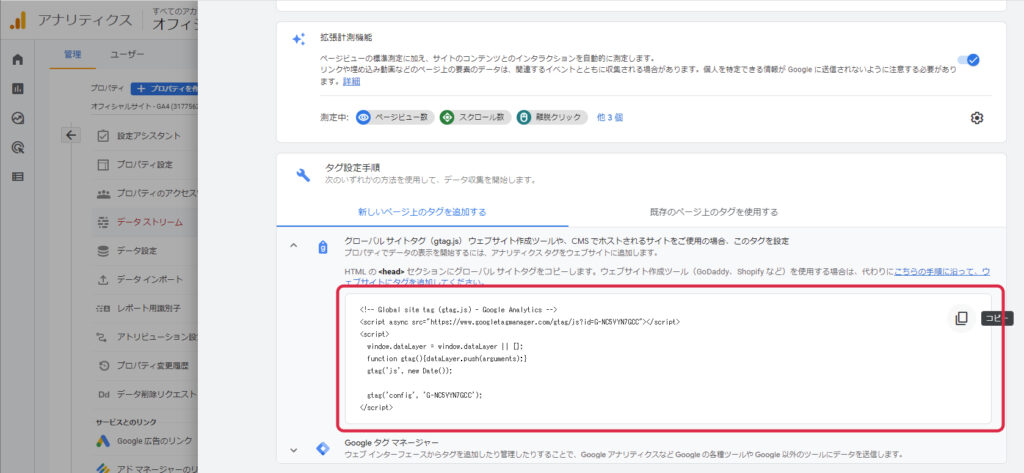Screen dimensions: 1024x473
Task: Open the Home icon in left rail
Action: tap(18, 59)
